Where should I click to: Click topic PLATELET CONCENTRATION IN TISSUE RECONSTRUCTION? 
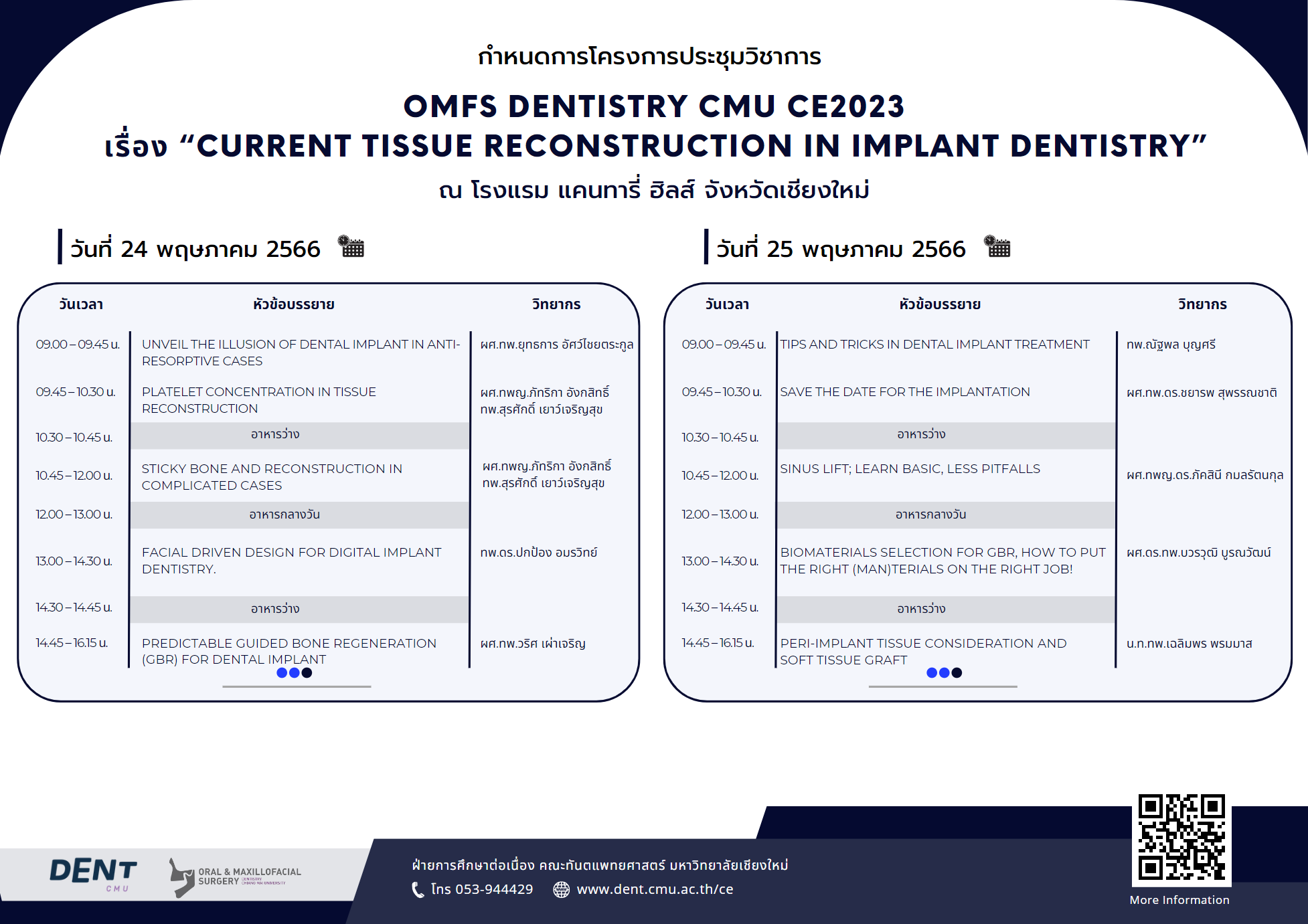[x=259, y=399]
